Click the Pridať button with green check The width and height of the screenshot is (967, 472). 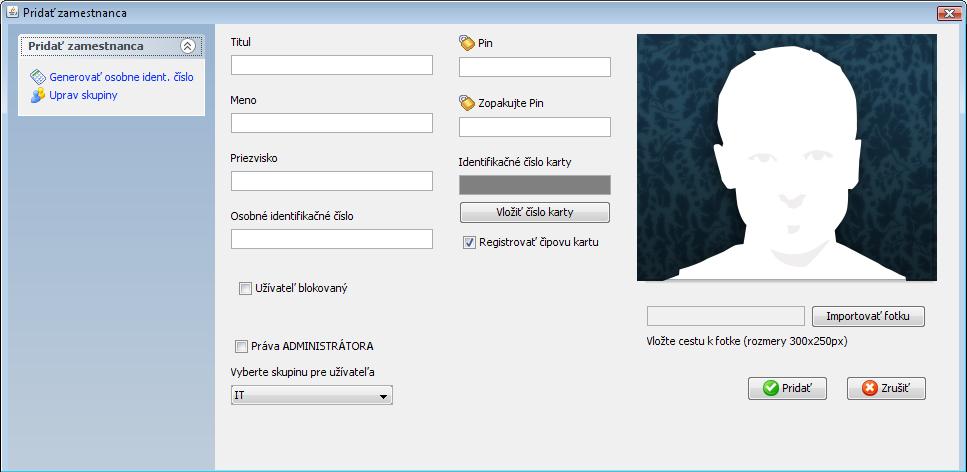pyautogui.click(x=787, y=389)
